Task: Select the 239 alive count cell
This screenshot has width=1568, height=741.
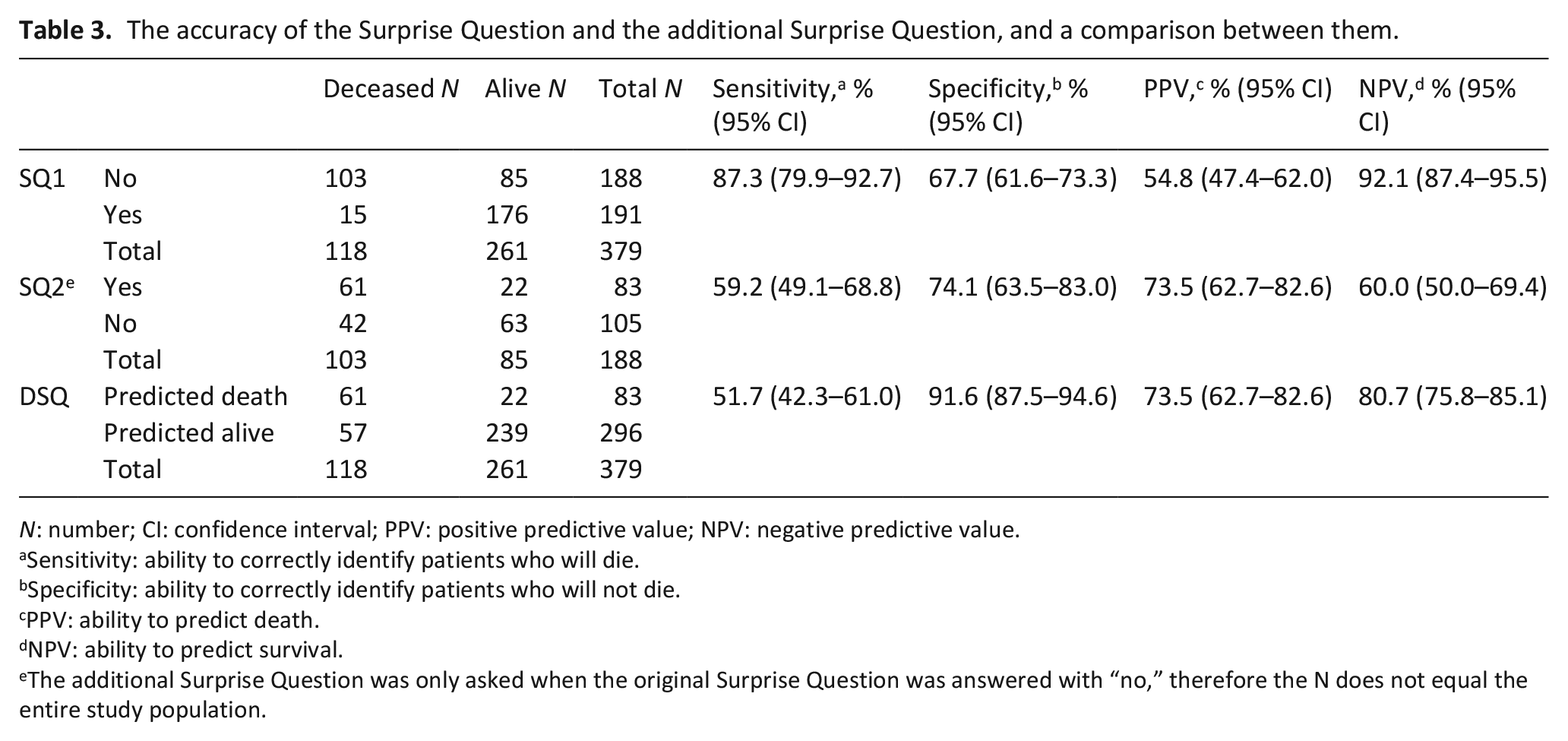Action: 507,433
